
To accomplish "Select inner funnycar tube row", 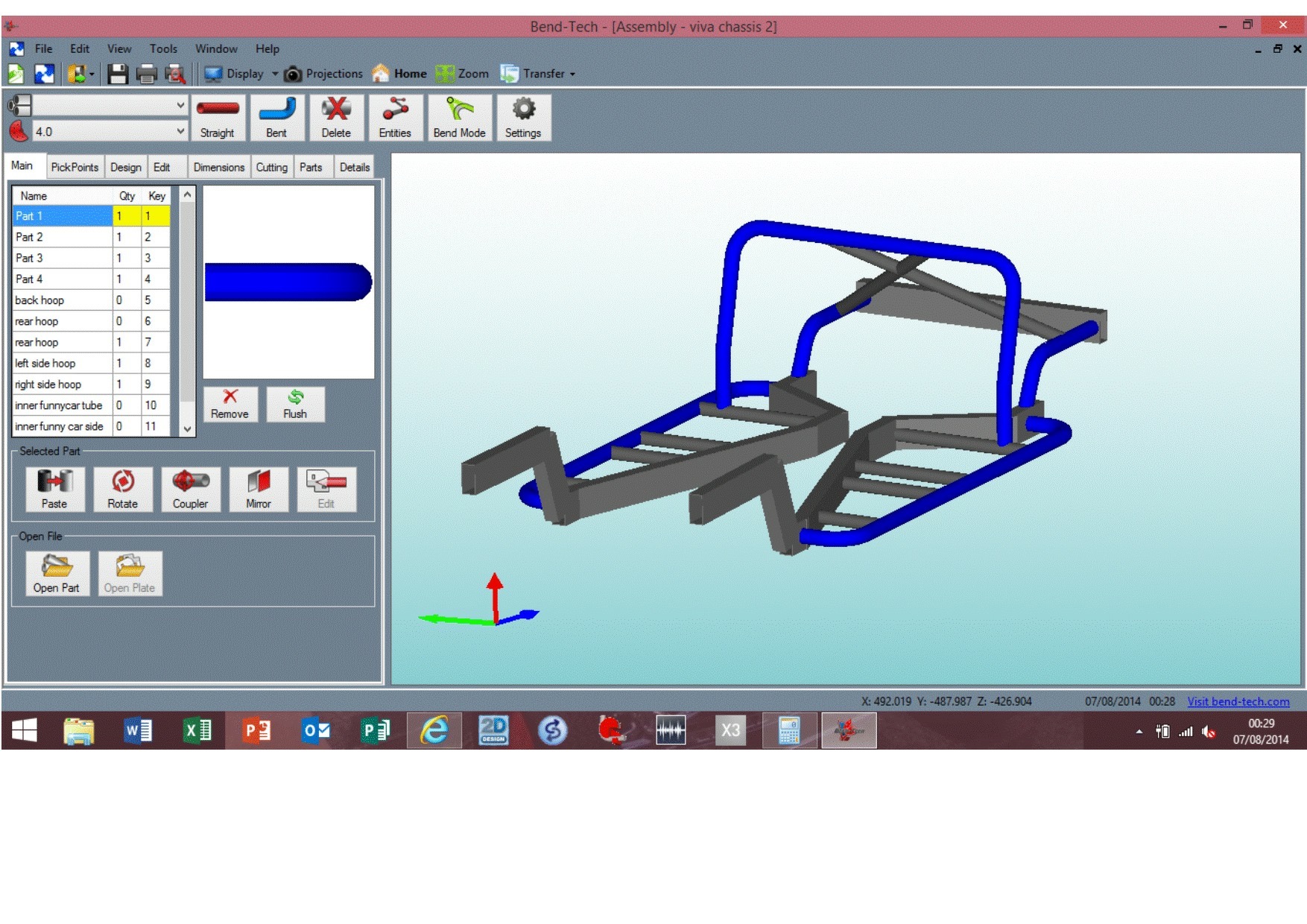I will click(x=92, y=405).
